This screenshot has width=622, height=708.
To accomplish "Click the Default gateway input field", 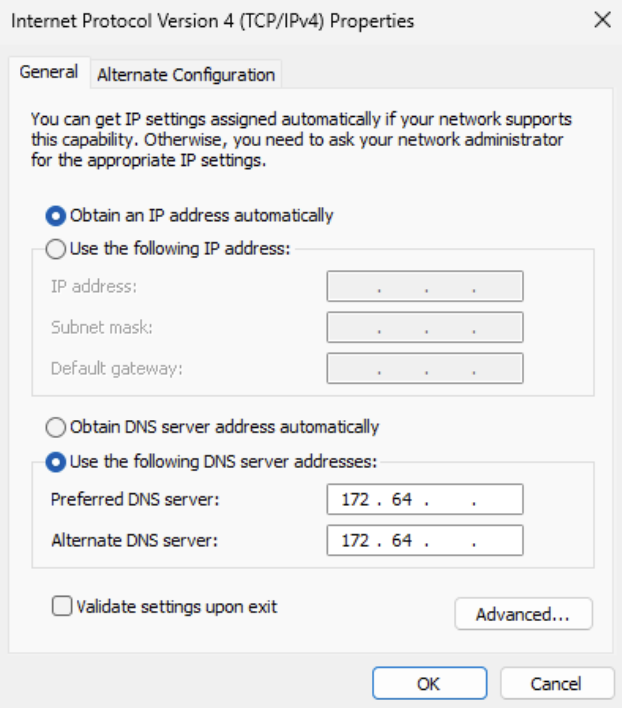I will click(424, 368).
